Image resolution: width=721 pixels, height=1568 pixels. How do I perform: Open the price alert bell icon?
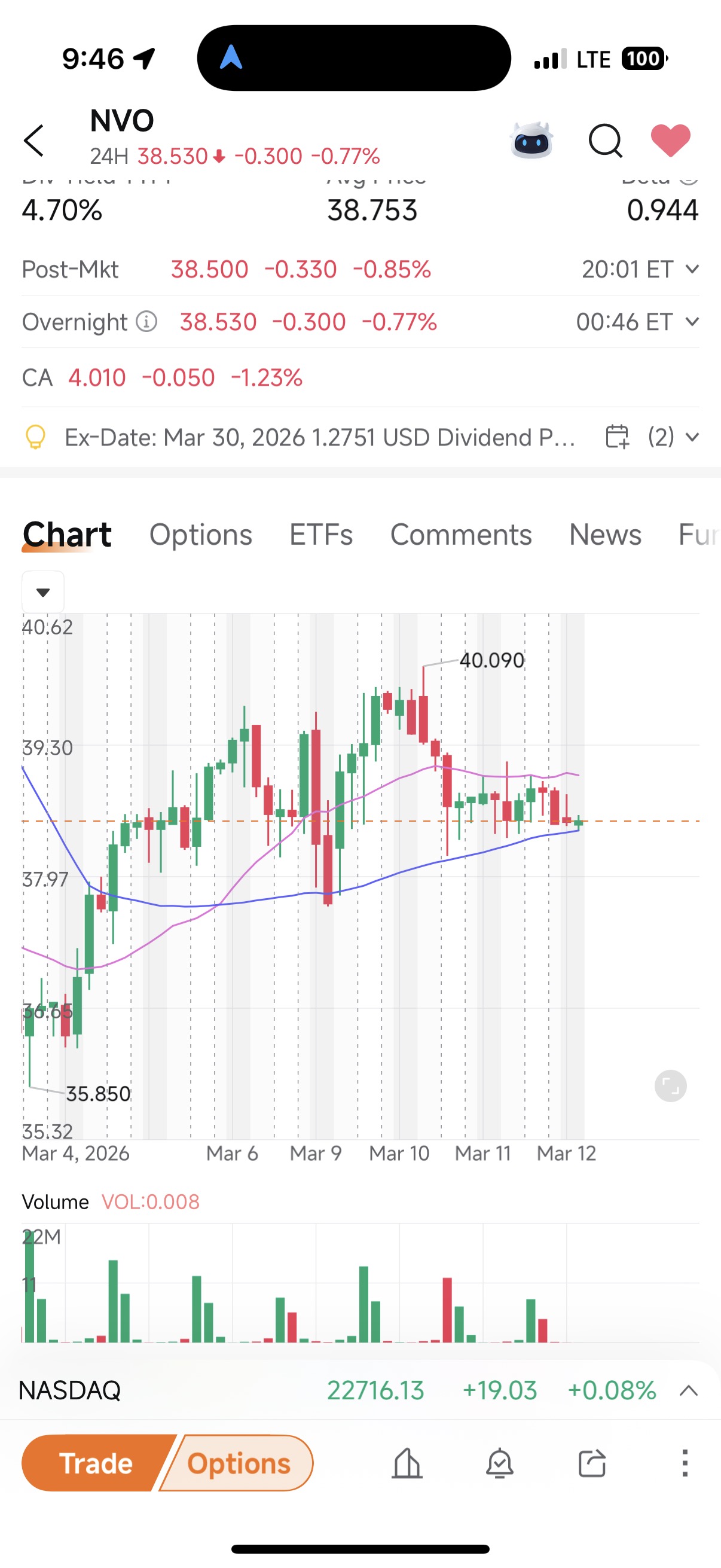point(500,1463)
